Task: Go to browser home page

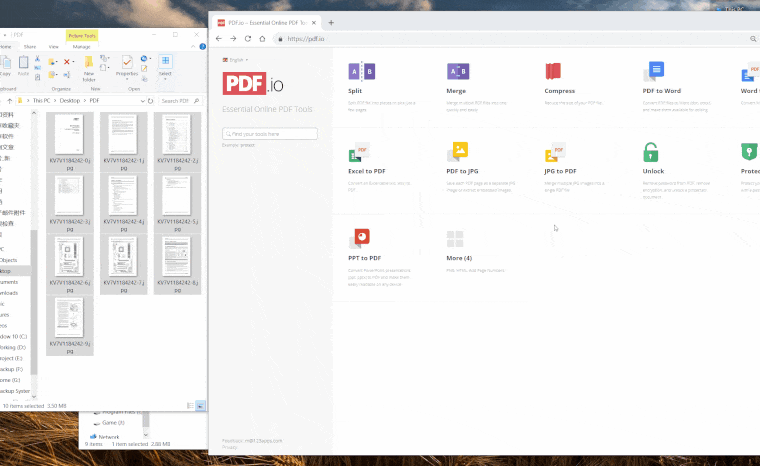Action: pos(262,39)
